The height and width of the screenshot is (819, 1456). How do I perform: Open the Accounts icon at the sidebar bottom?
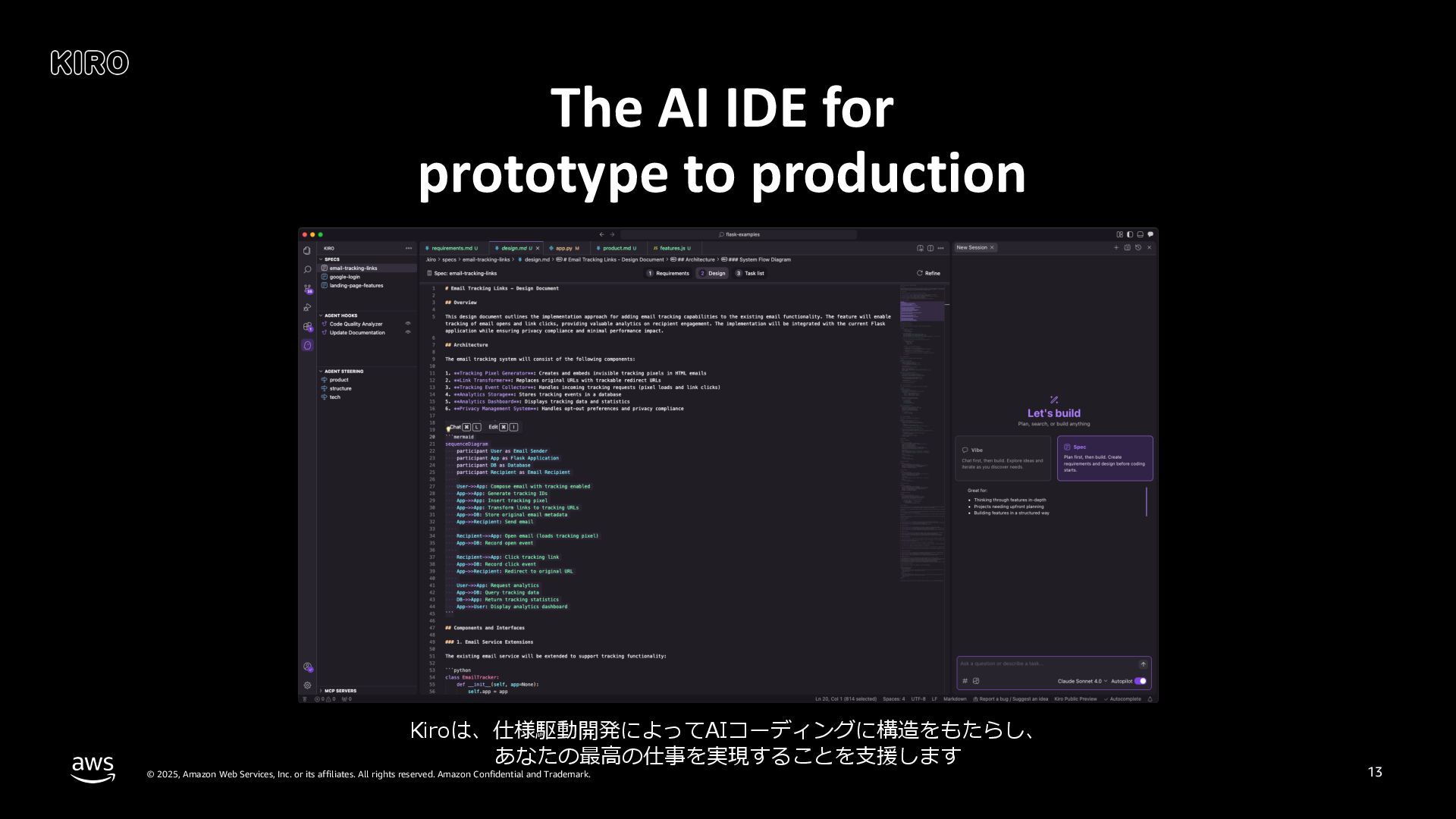point(307,667)
